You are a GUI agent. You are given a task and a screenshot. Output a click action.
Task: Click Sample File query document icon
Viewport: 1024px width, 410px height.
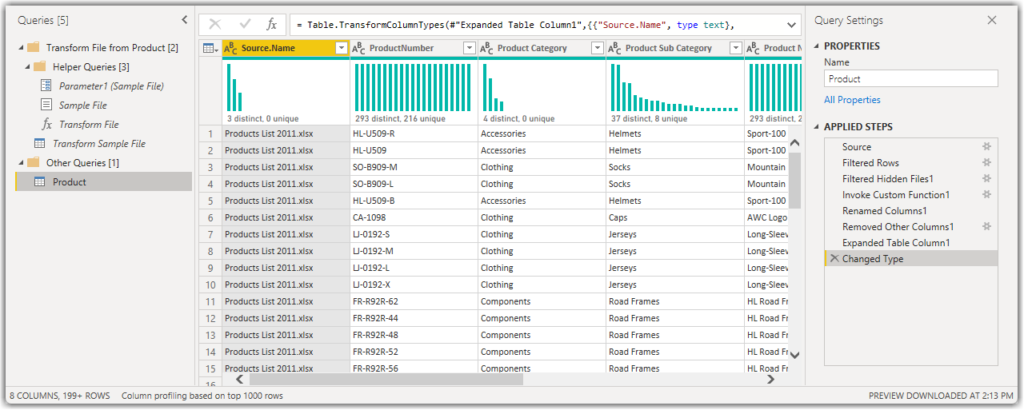[46, 105]
